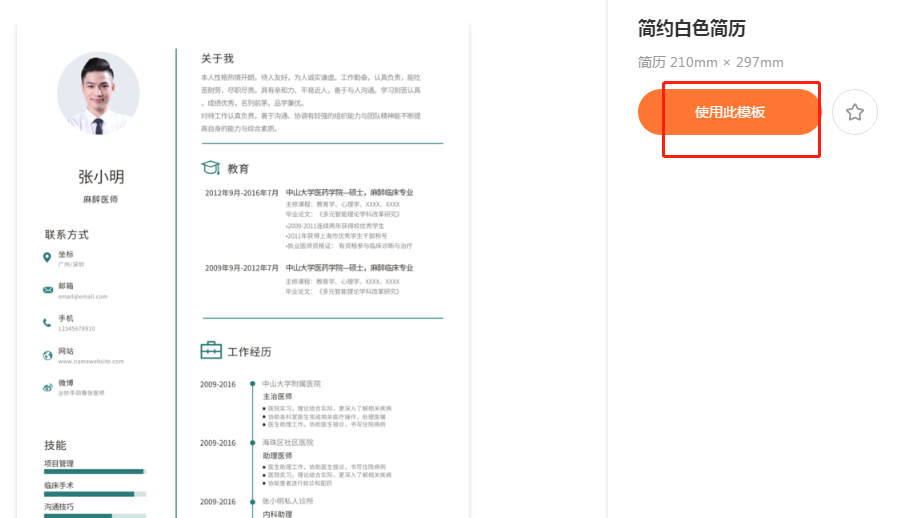Click the 临床手术 skill bar

[95, 494]
